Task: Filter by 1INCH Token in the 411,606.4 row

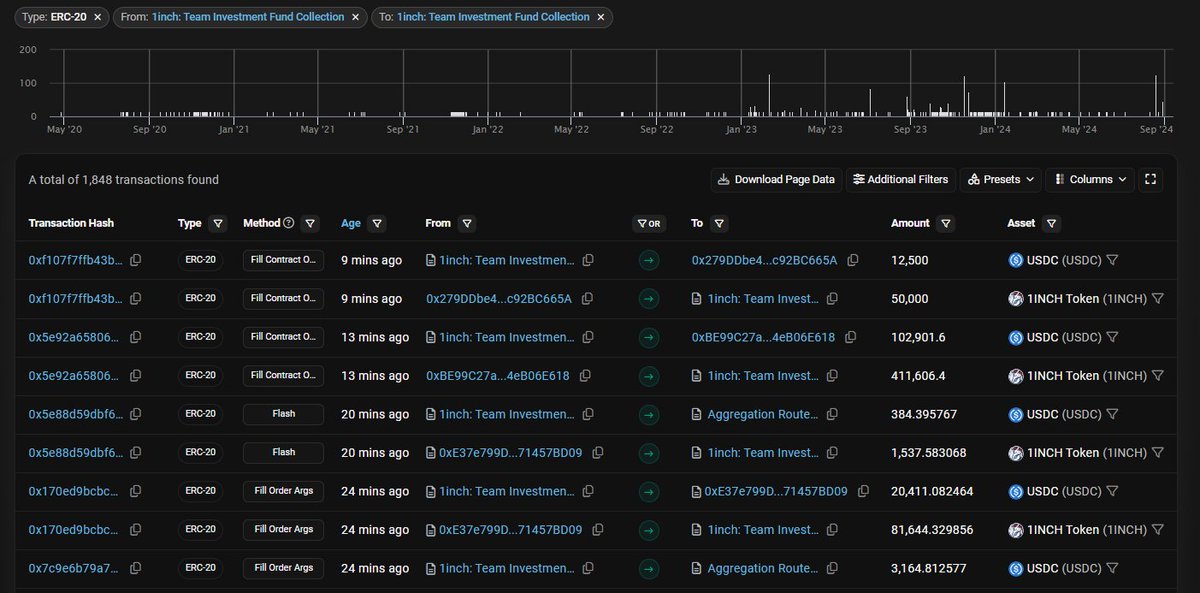Action: pyautogui.click(x=1157, y=376)
